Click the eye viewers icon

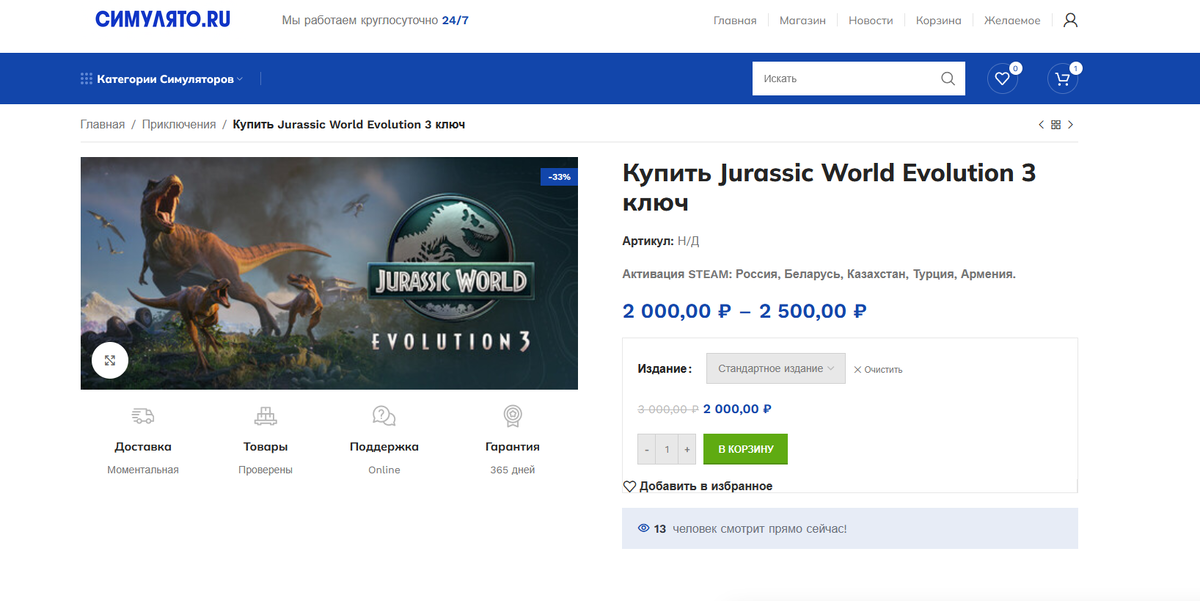[x=643, y=528]
